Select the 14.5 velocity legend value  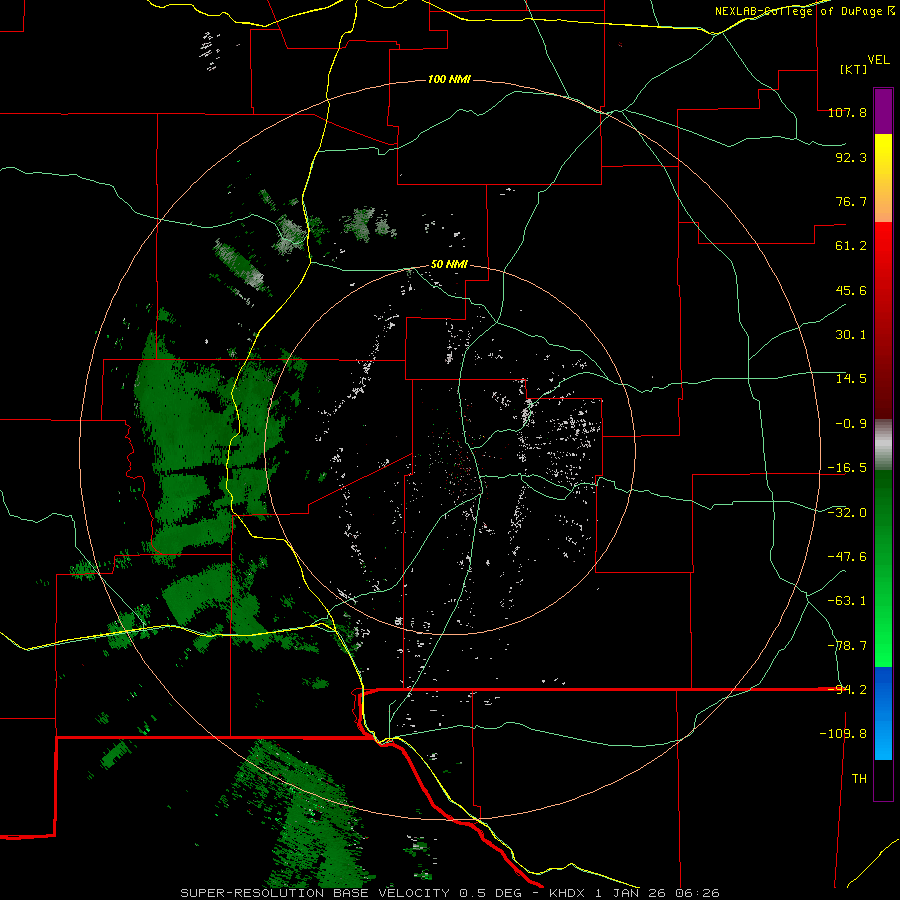tap(851, 379)
